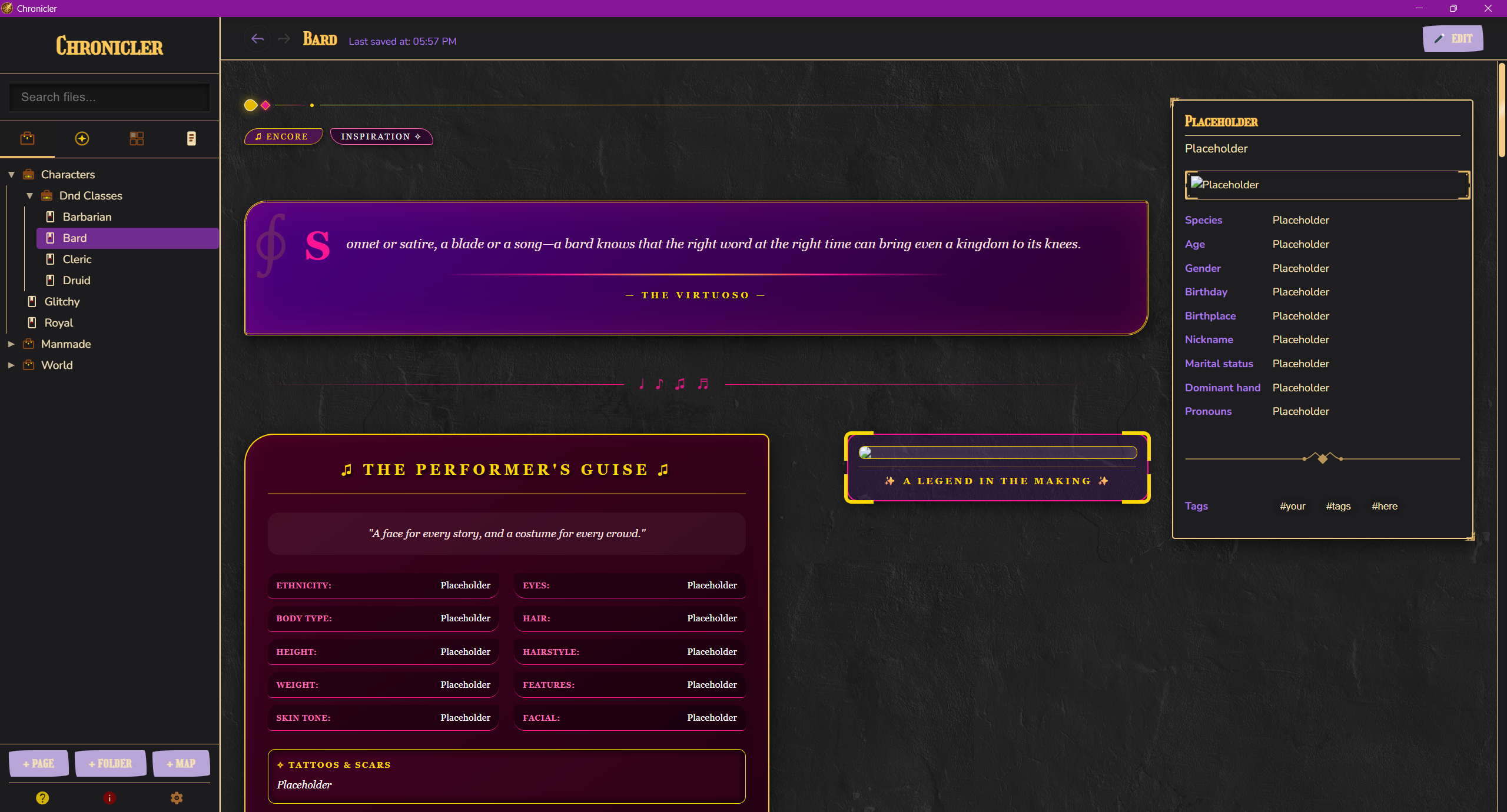This screenshot has height=812, width=1507.
Task: Open the settings gear icon
Action: (x=177, y=798)
